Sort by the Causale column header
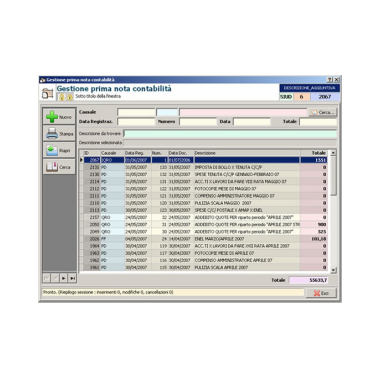Screen dimensions: 380x380 pos(112,153)
